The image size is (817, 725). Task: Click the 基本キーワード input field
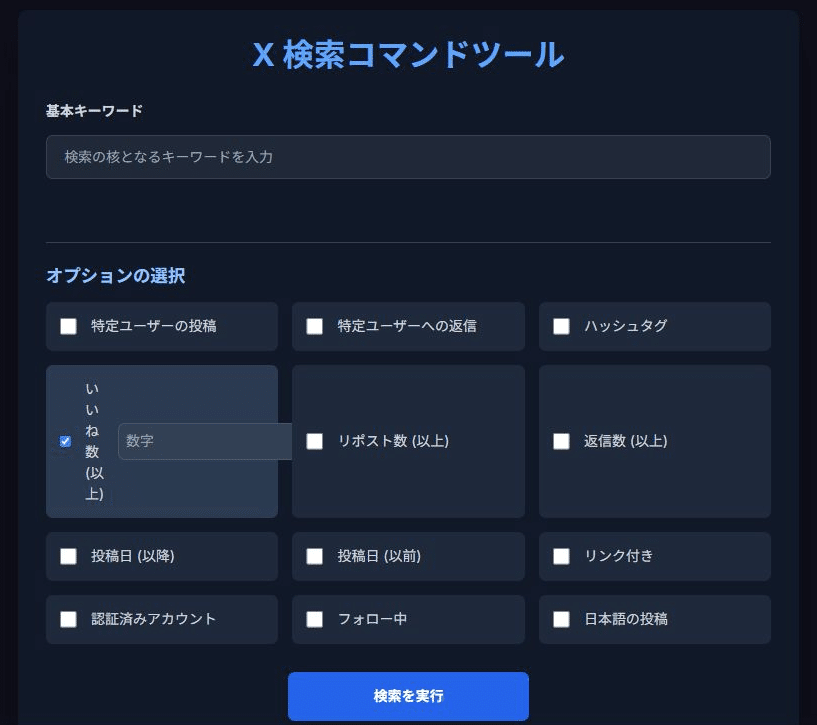[408, 156]
